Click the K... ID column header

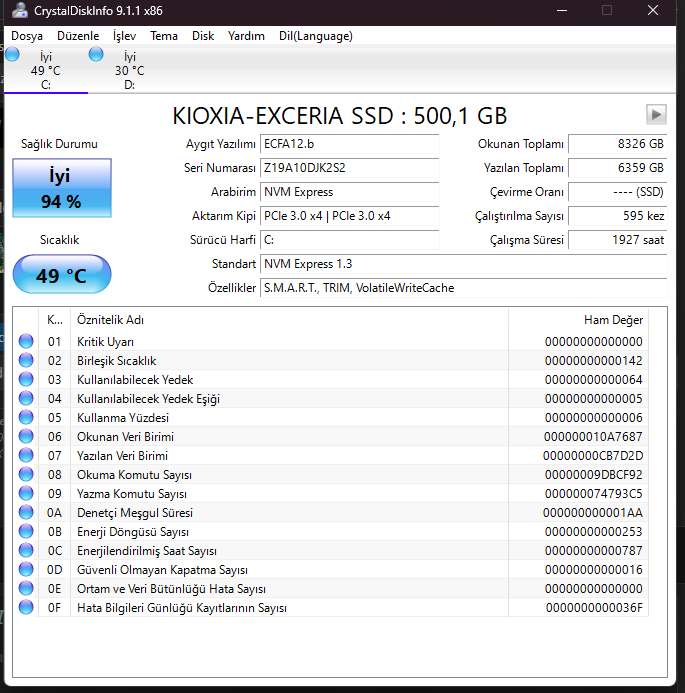pos(54,320)
